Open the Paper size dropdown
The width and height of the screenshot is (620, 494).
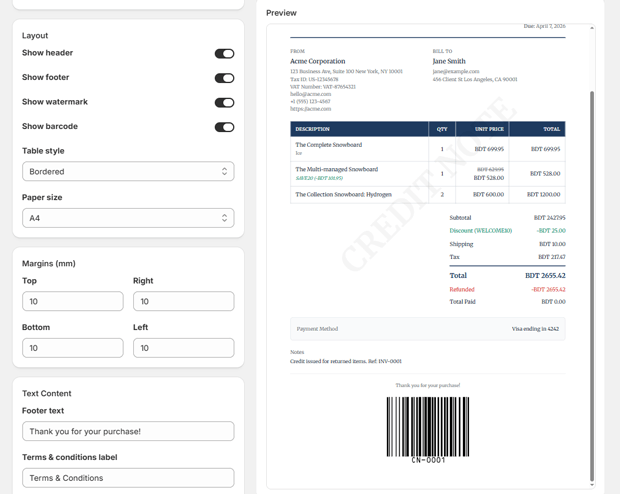[x=128, y=218]
